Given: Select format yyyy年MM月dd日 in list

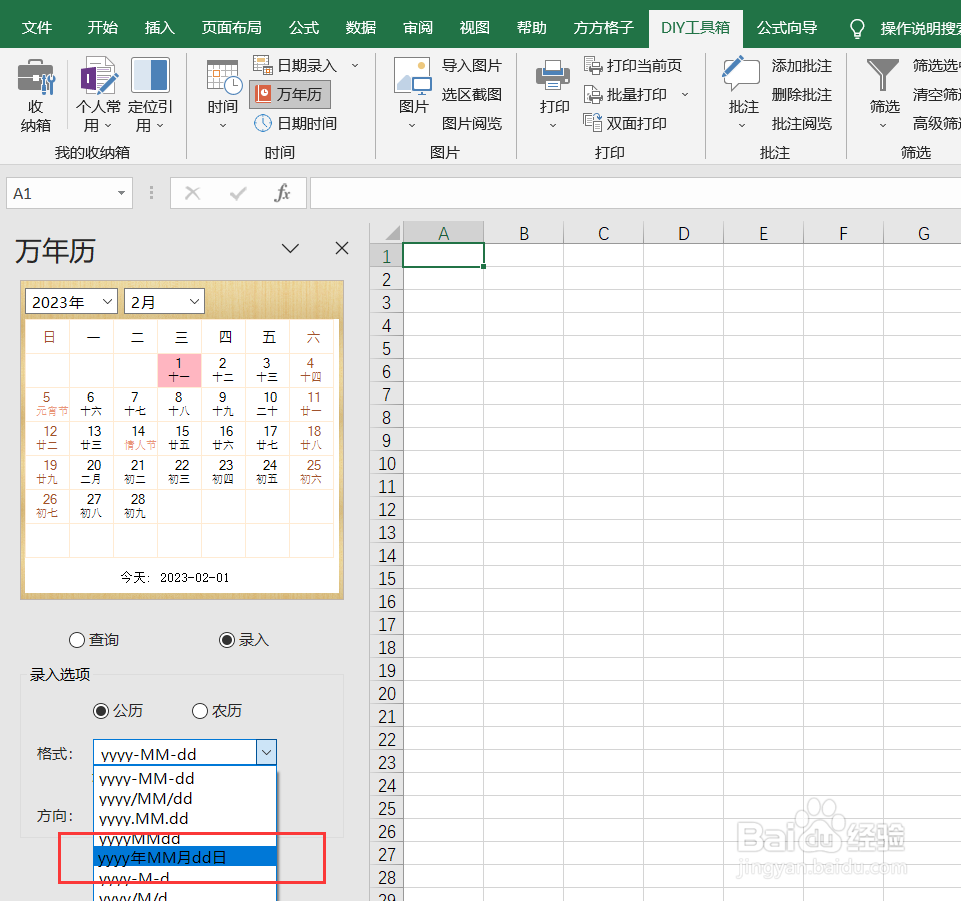Looking at the screenshot, I should click(185, 857).
